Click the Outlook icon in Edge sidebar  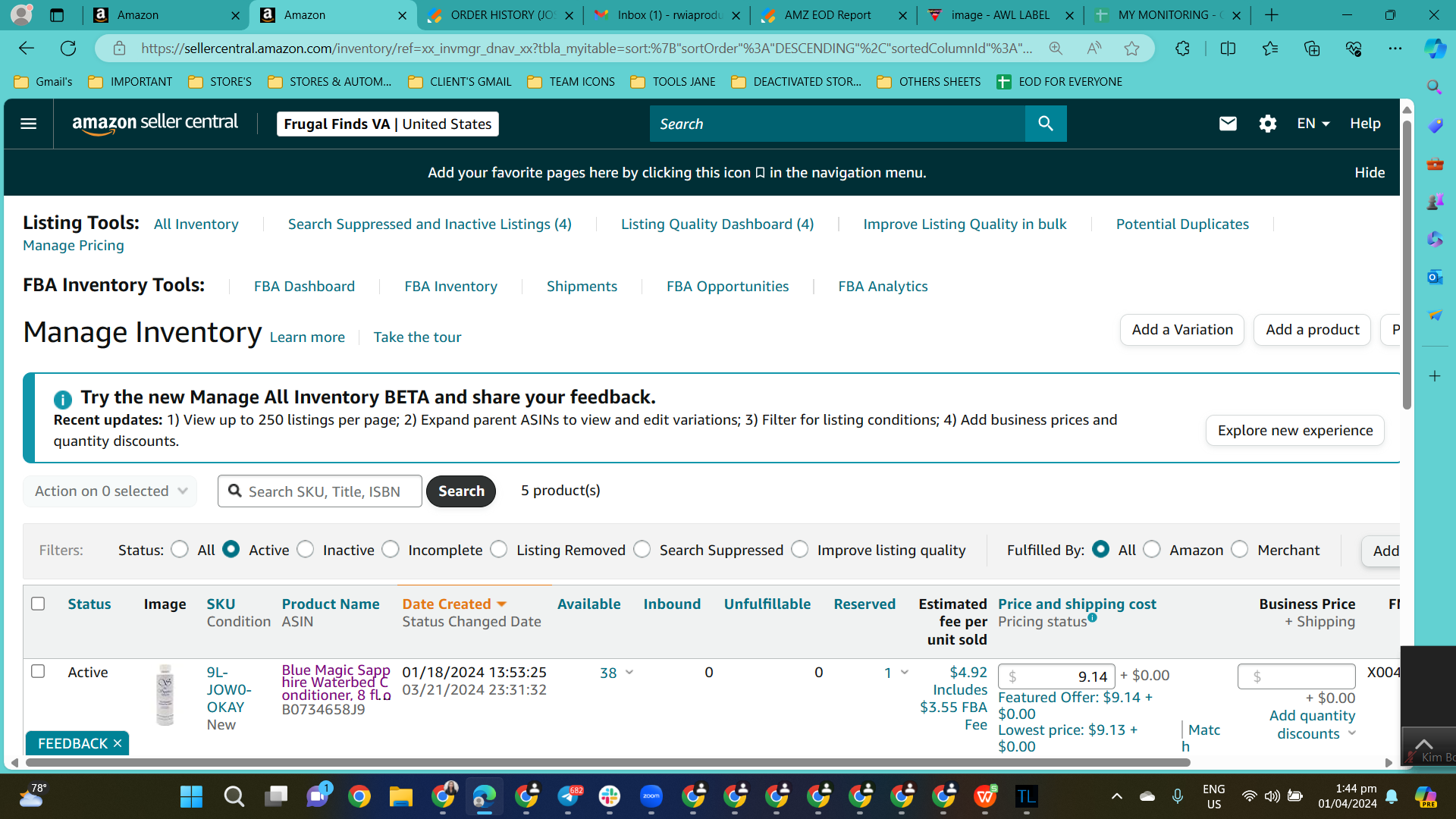[1435, 278]
